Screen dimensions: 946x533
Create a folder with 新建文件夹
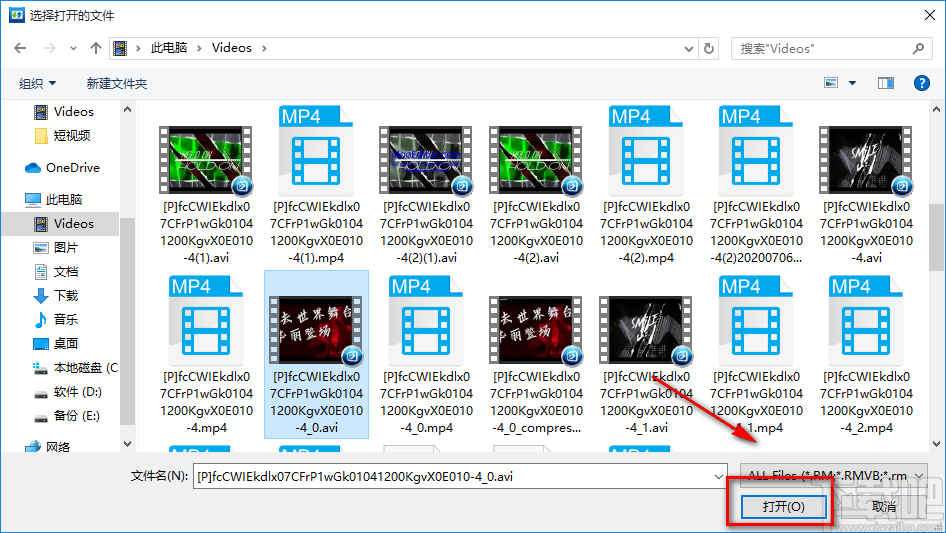click(x=117, y=83)
